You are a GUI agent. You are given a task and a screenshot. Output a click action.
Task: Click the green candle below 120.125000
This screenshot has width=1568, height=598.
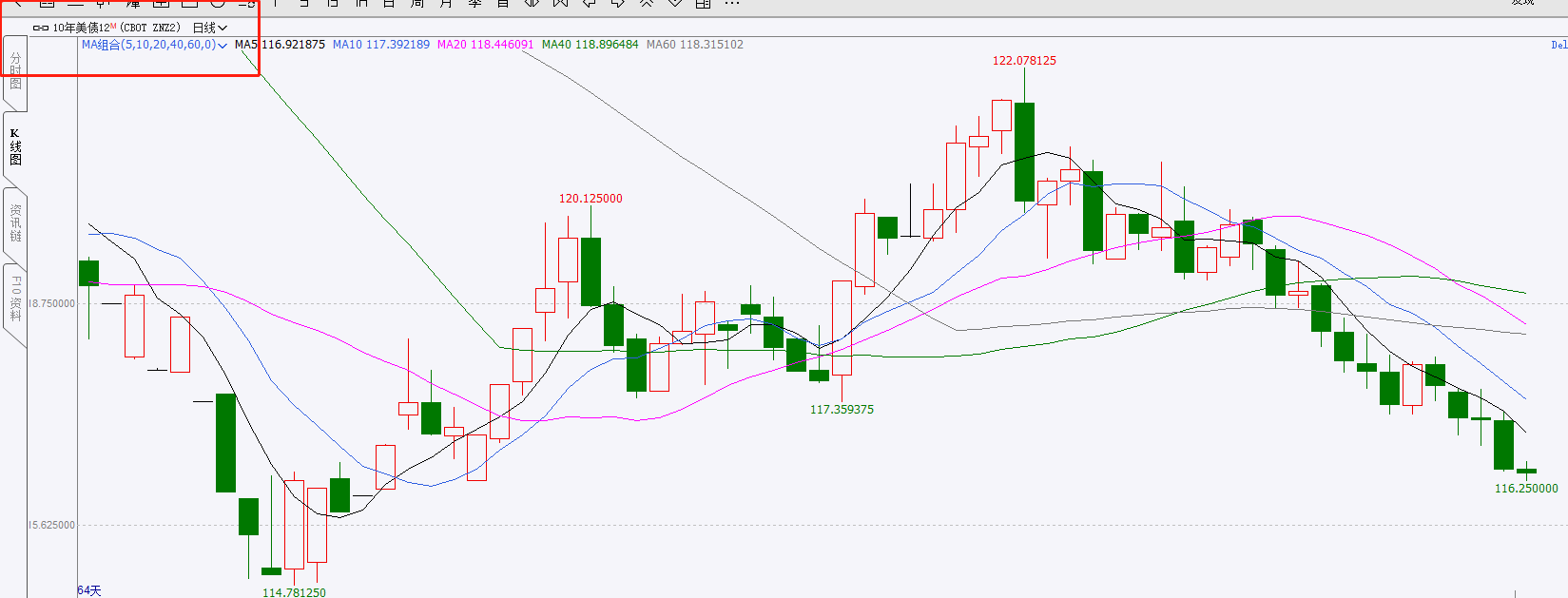(x=590, y=272)
